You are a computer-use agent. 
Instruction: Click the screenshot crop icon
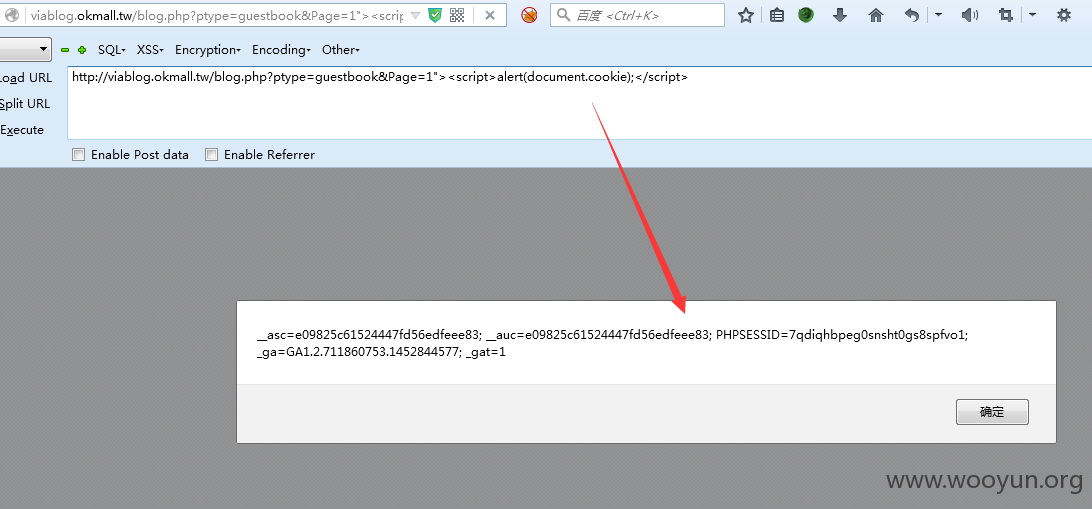(1006, 15)
